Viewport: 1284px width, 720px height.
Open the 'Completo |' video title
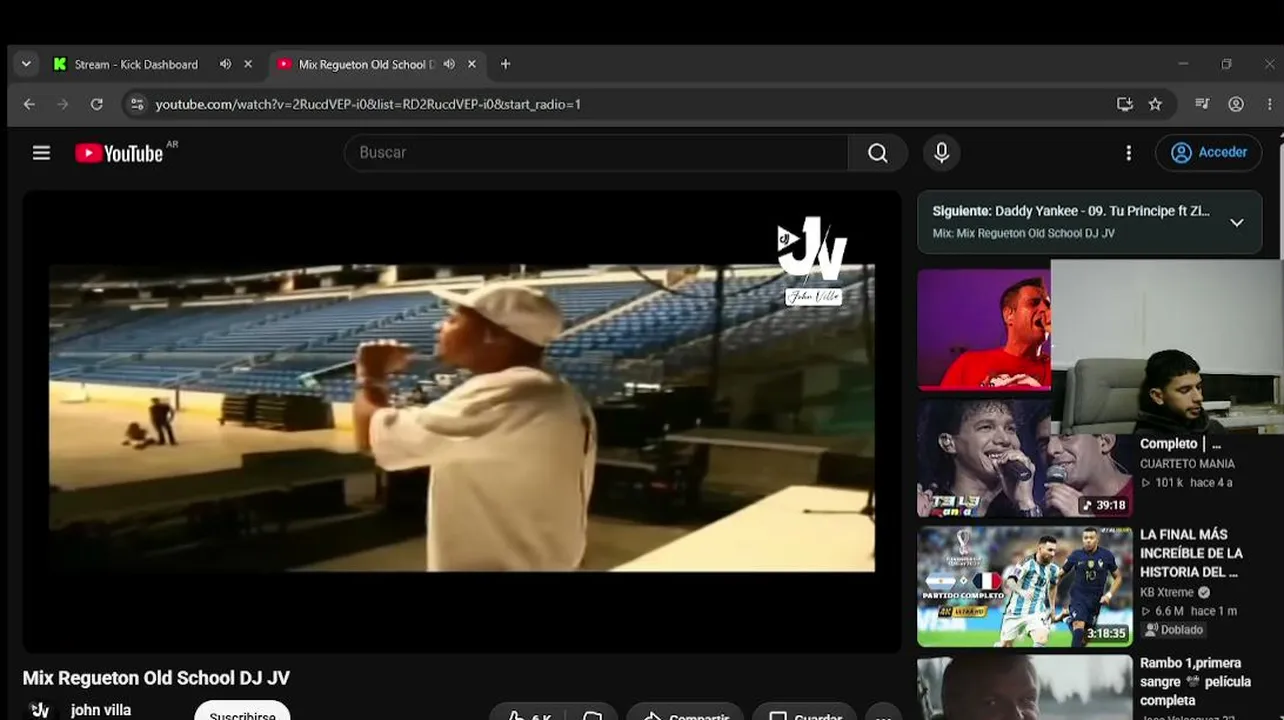coord(1180,444)
